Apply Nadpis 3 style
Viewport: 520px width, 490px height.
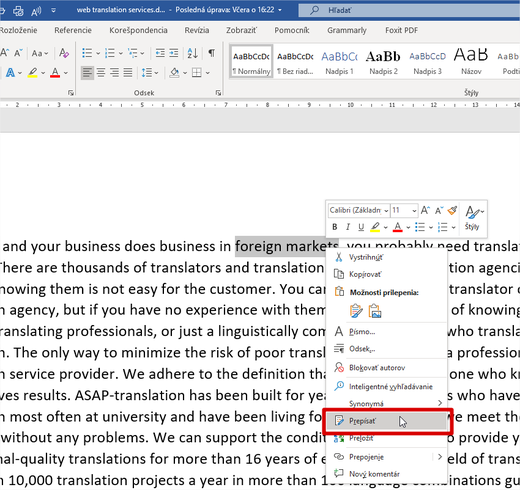point(427,62)
